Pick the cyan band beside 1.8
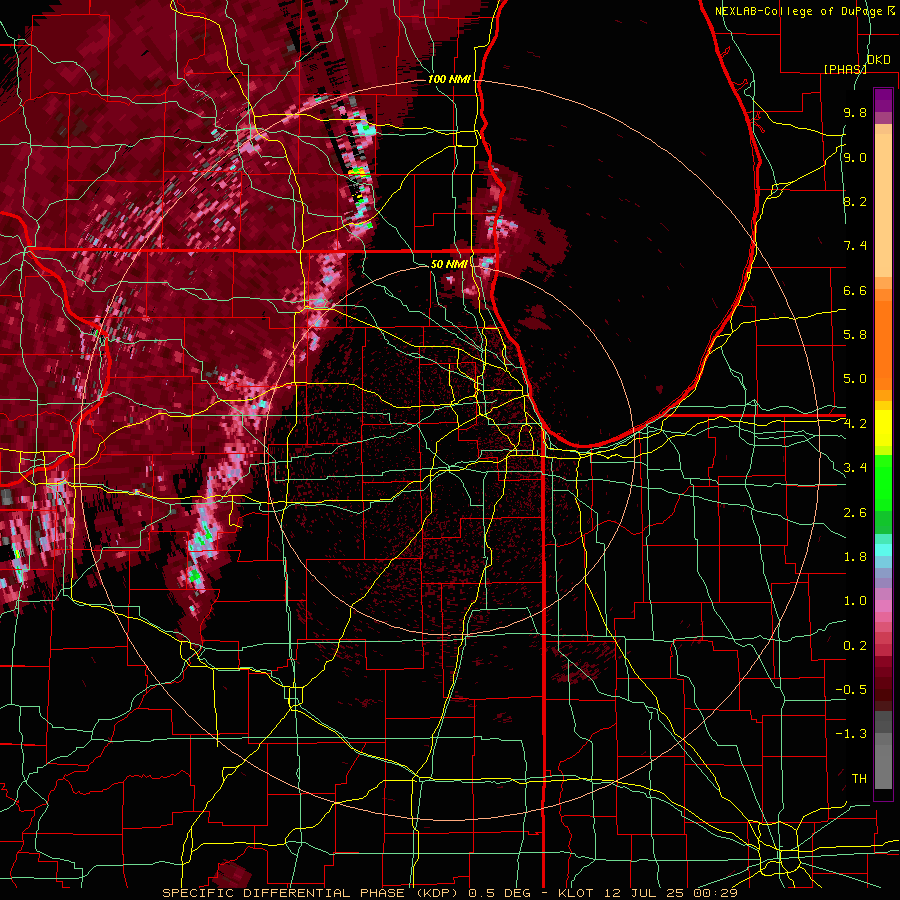The image size is (900, 900). [883, 550]
